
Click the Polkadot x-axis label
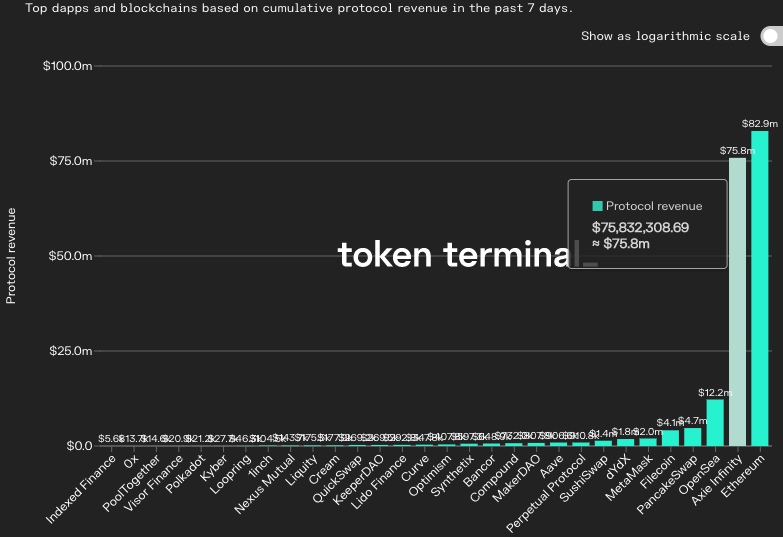tap(185, 474)
